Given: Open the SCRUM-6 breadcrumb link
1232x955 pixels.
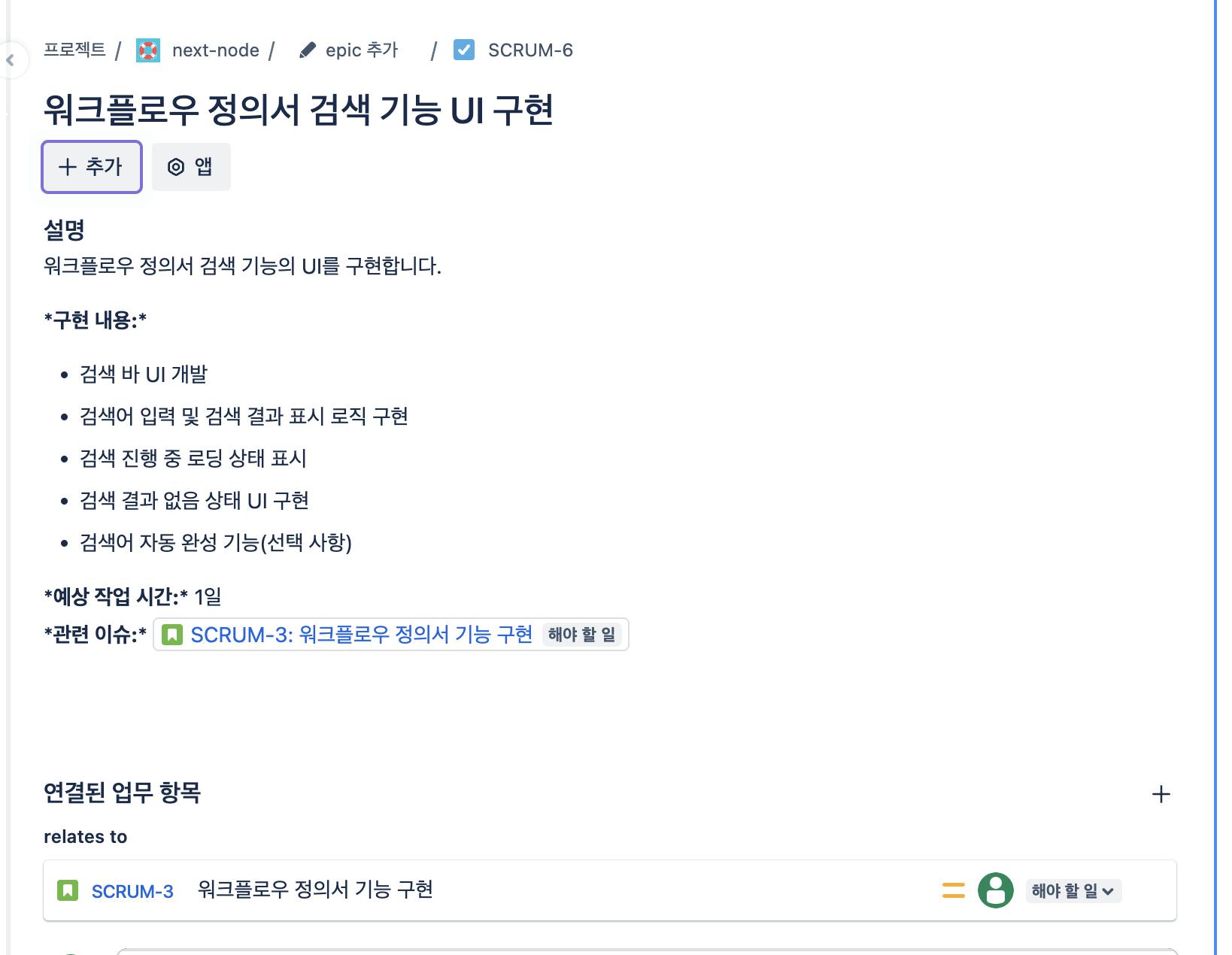Looking at the screenshot, I should click(530, 50).
